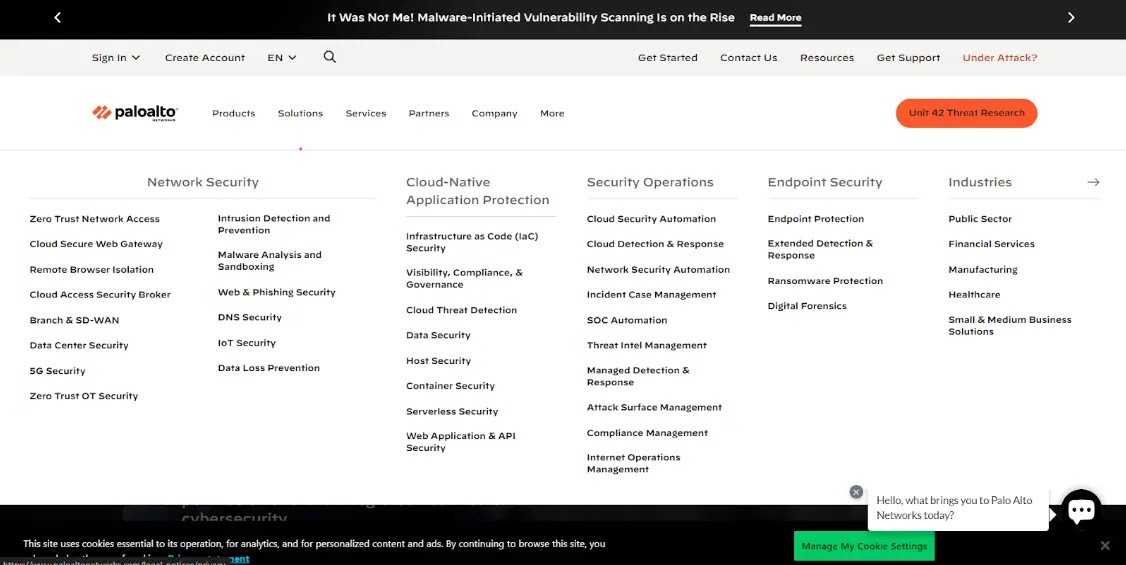Open the site search magnifier icon

[x=330, y=57]
